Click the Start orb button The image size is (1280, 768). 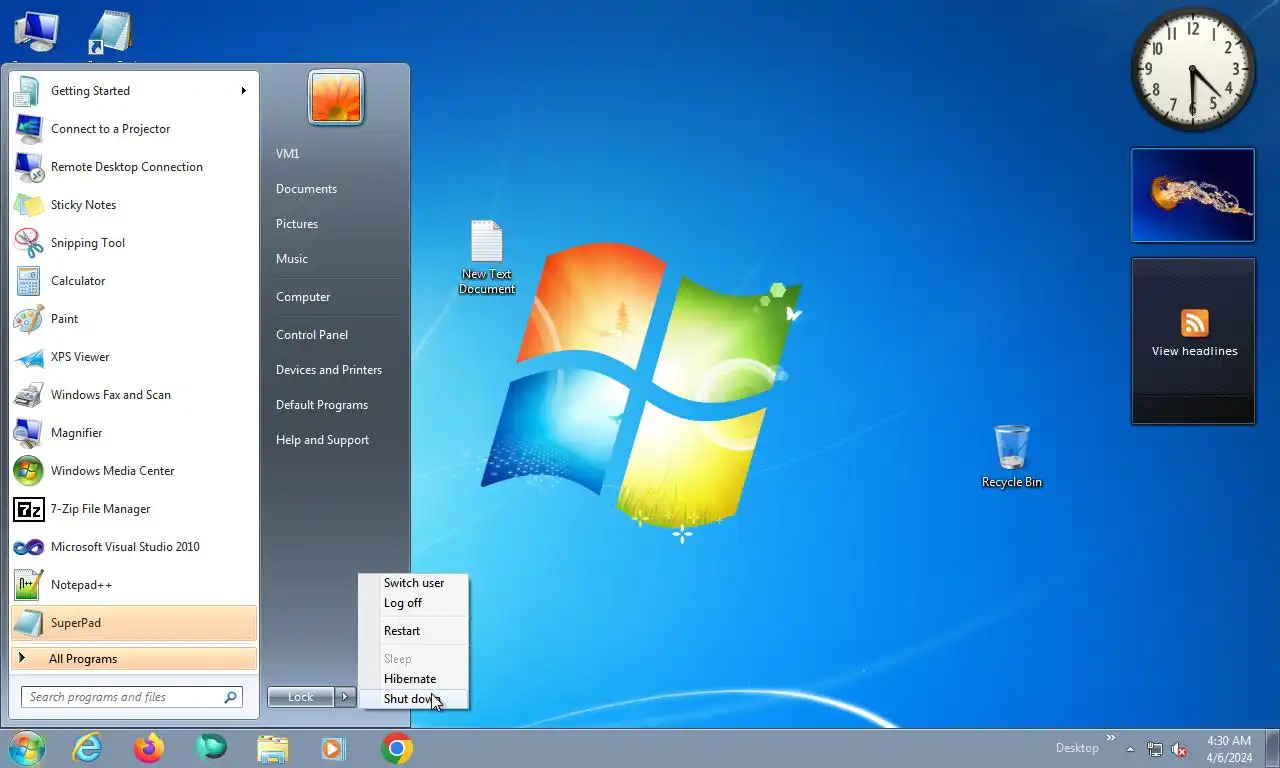27,748
